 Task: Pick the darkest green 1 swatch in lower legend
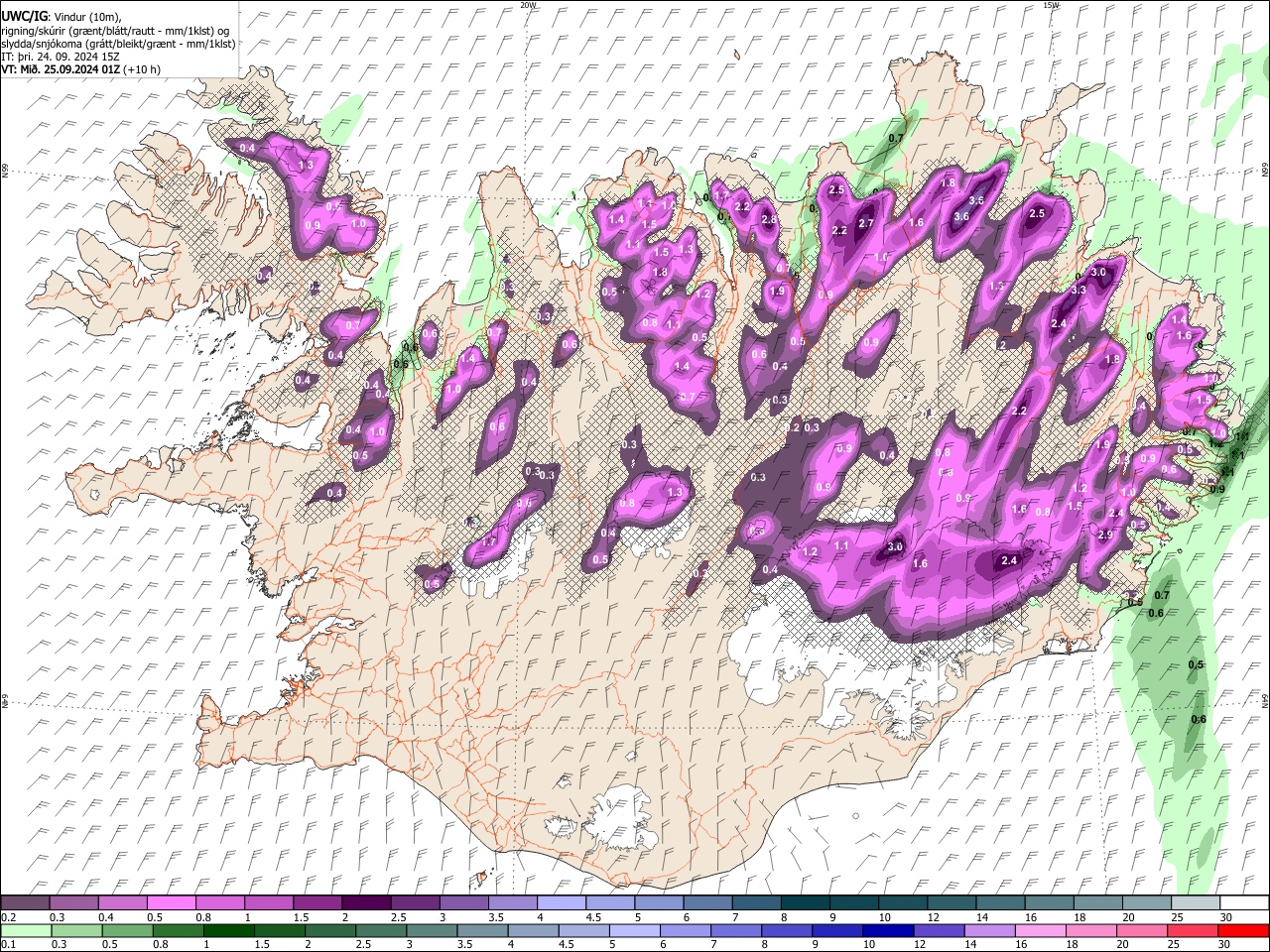click(x=227, y=930)
